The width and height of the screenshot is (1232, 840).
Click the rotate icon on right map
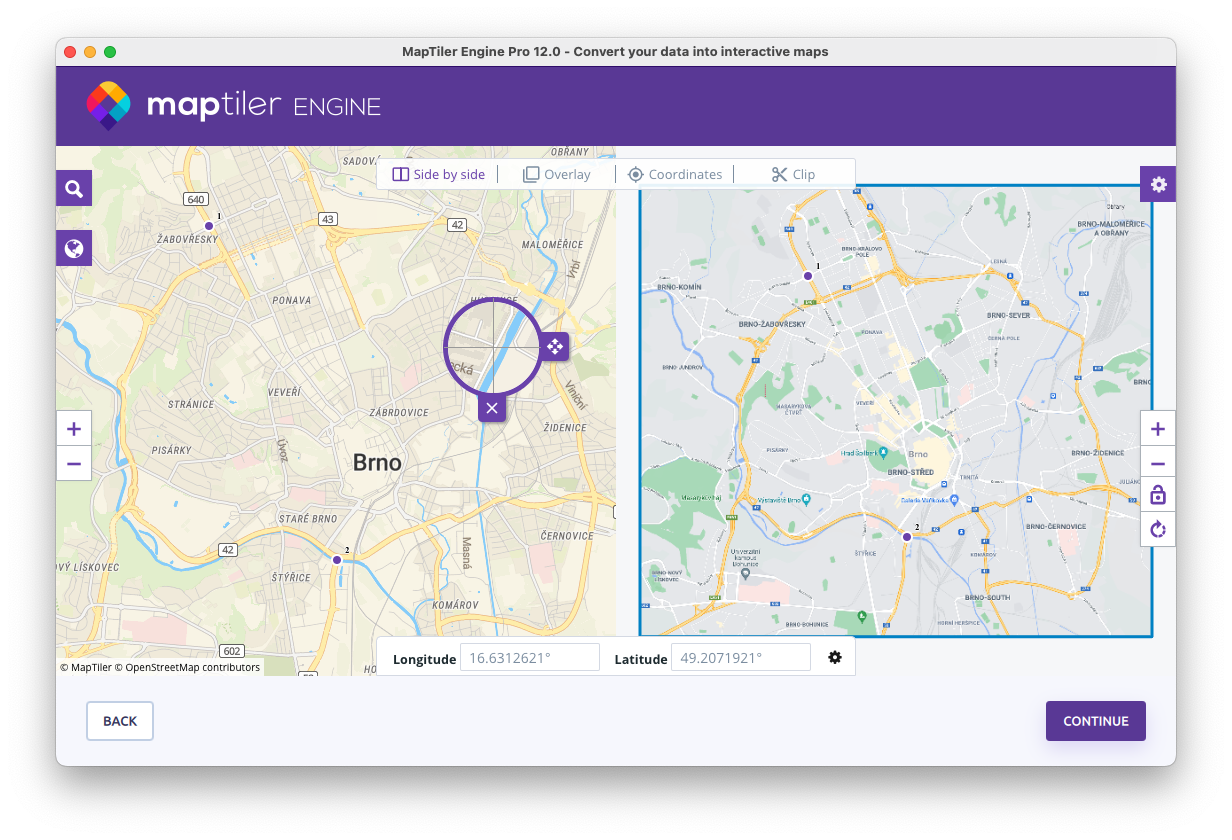(1158, 529)
